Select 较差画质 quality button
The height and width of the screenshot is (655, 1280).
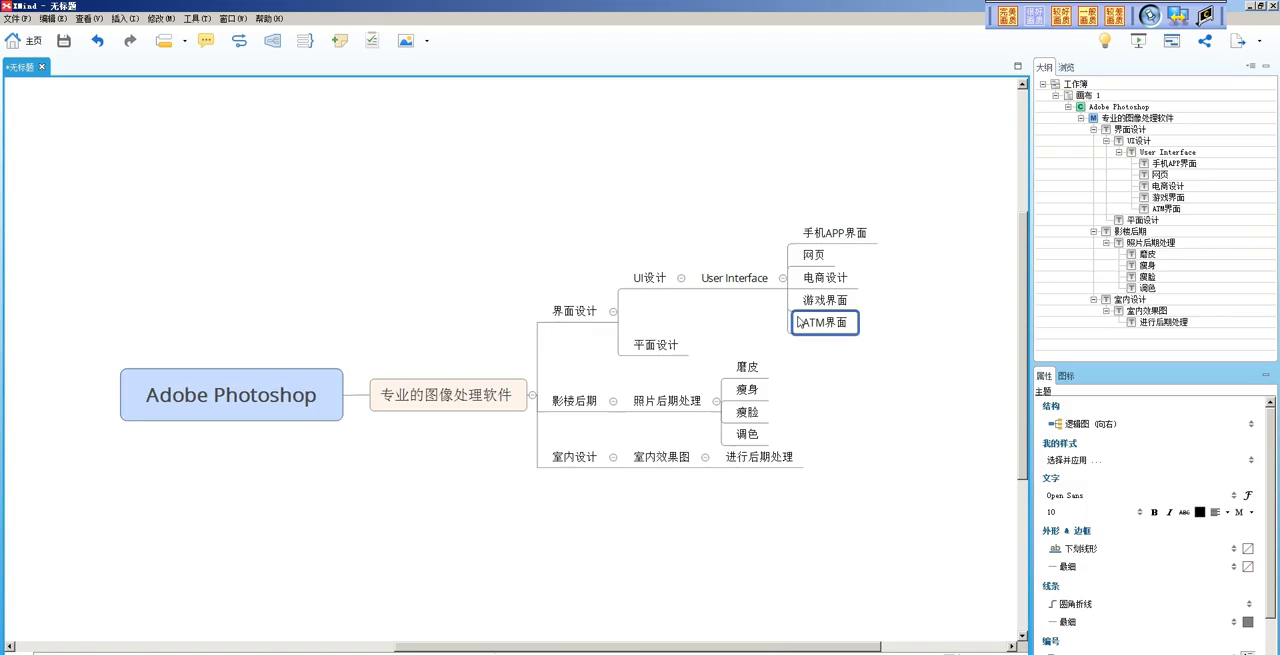(x=1115, y=15)
